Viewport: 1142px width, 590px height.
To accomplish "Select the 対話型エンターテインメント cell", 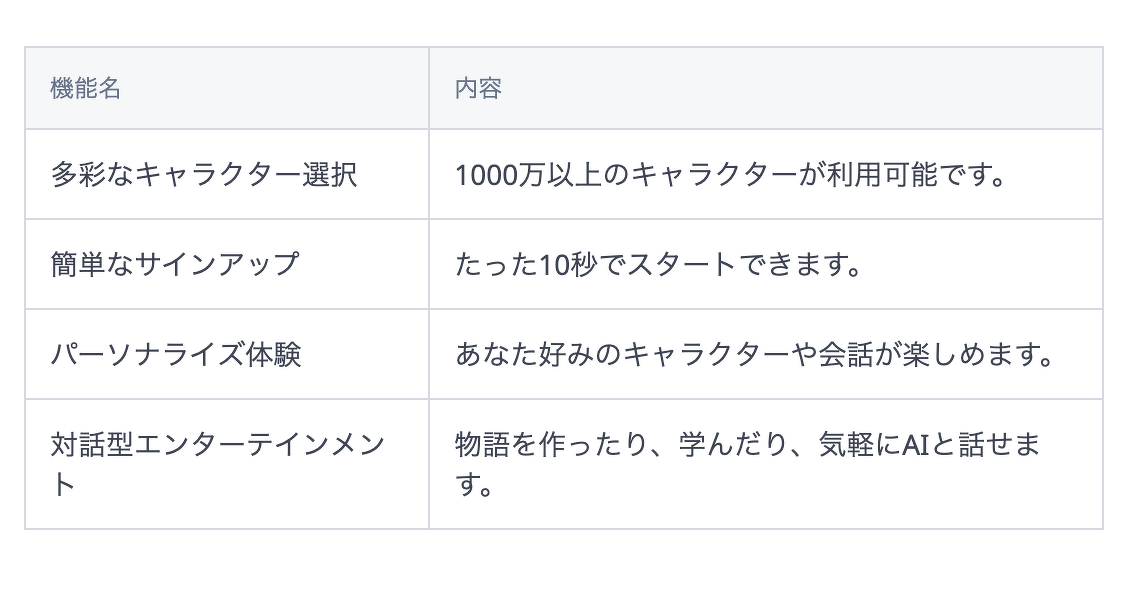I will [x=227, y=464].
